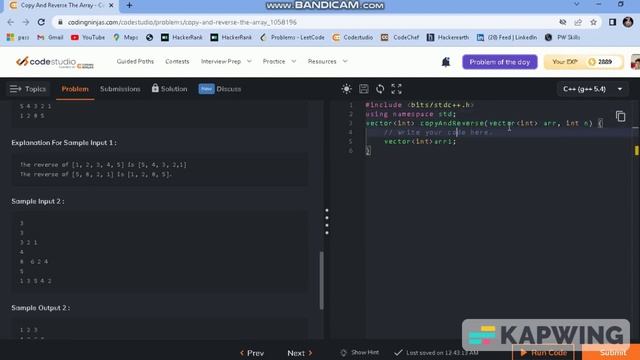Click the browser forward arrow
This screenshot has width=640, height=360.
26,22
